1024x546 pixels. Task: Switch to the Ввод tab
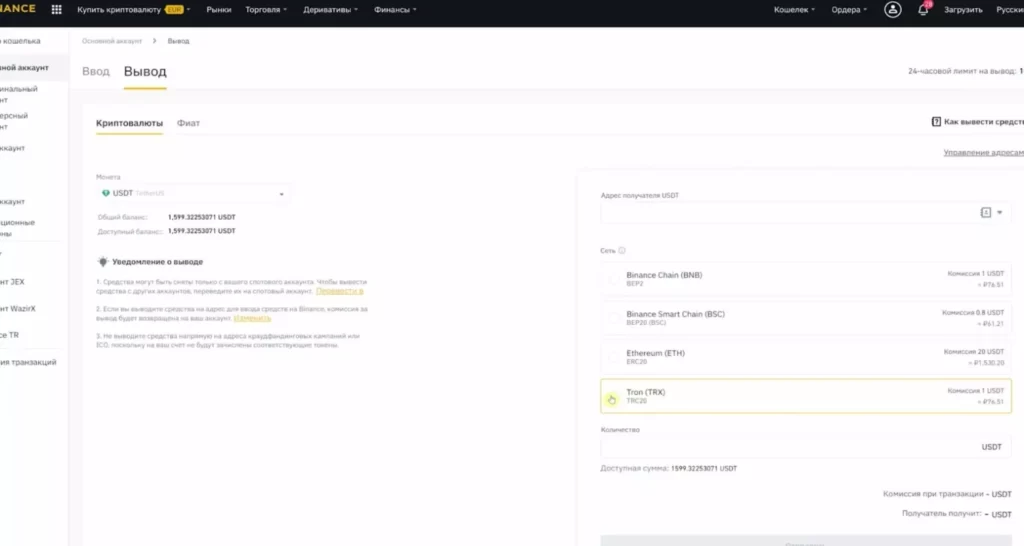[x=95, y=71]
